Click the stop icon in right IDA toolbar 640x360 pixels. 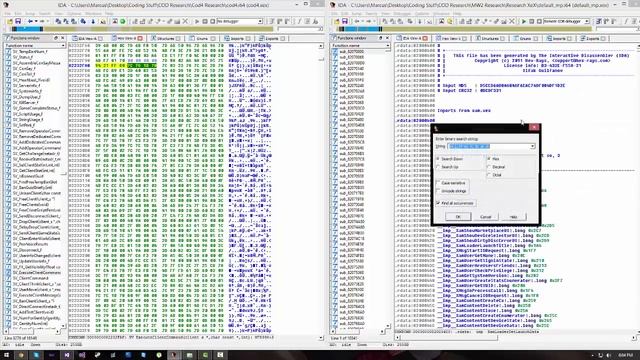pos(539,21)
